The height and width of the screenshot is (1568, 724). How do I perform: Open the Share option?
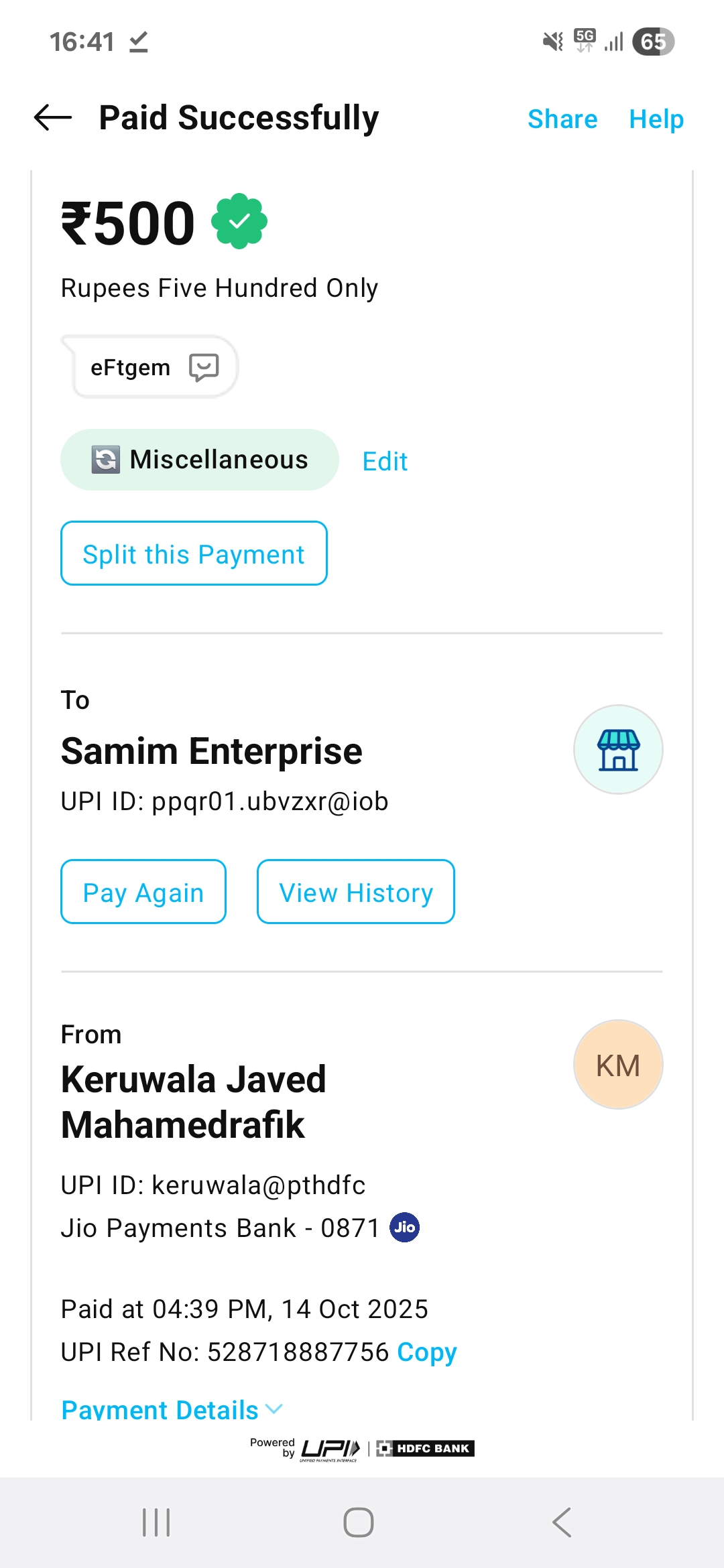[x=562, y=119]
